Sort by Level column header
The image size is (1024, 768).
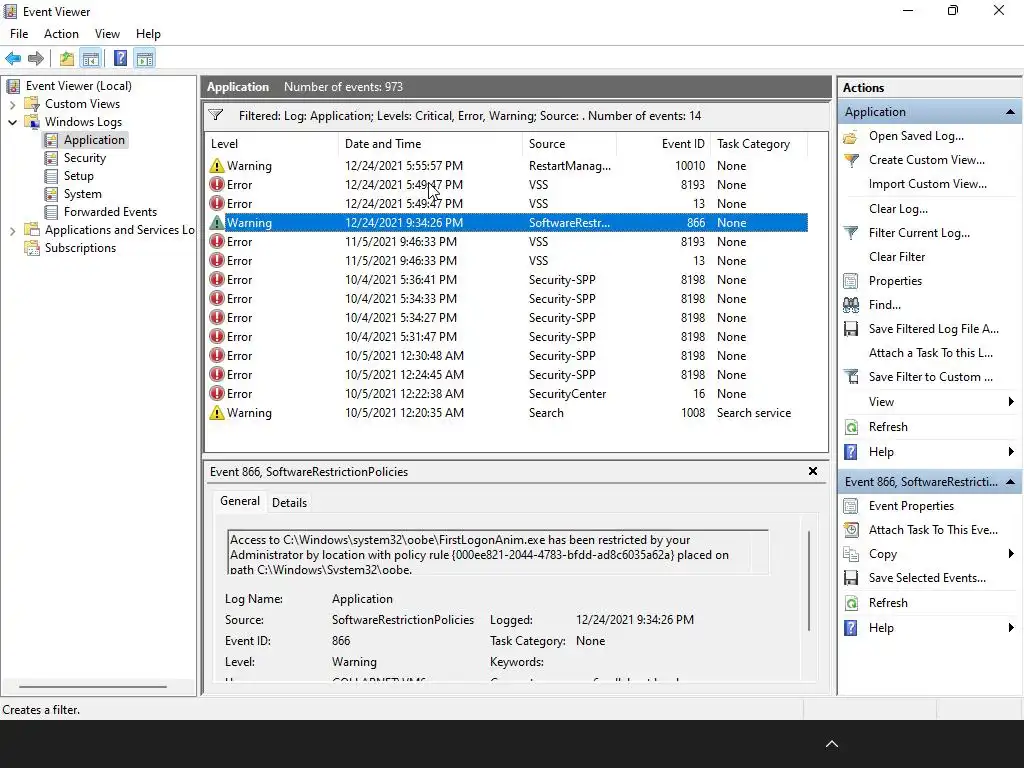pyautogui.click(x=272, y=144)
